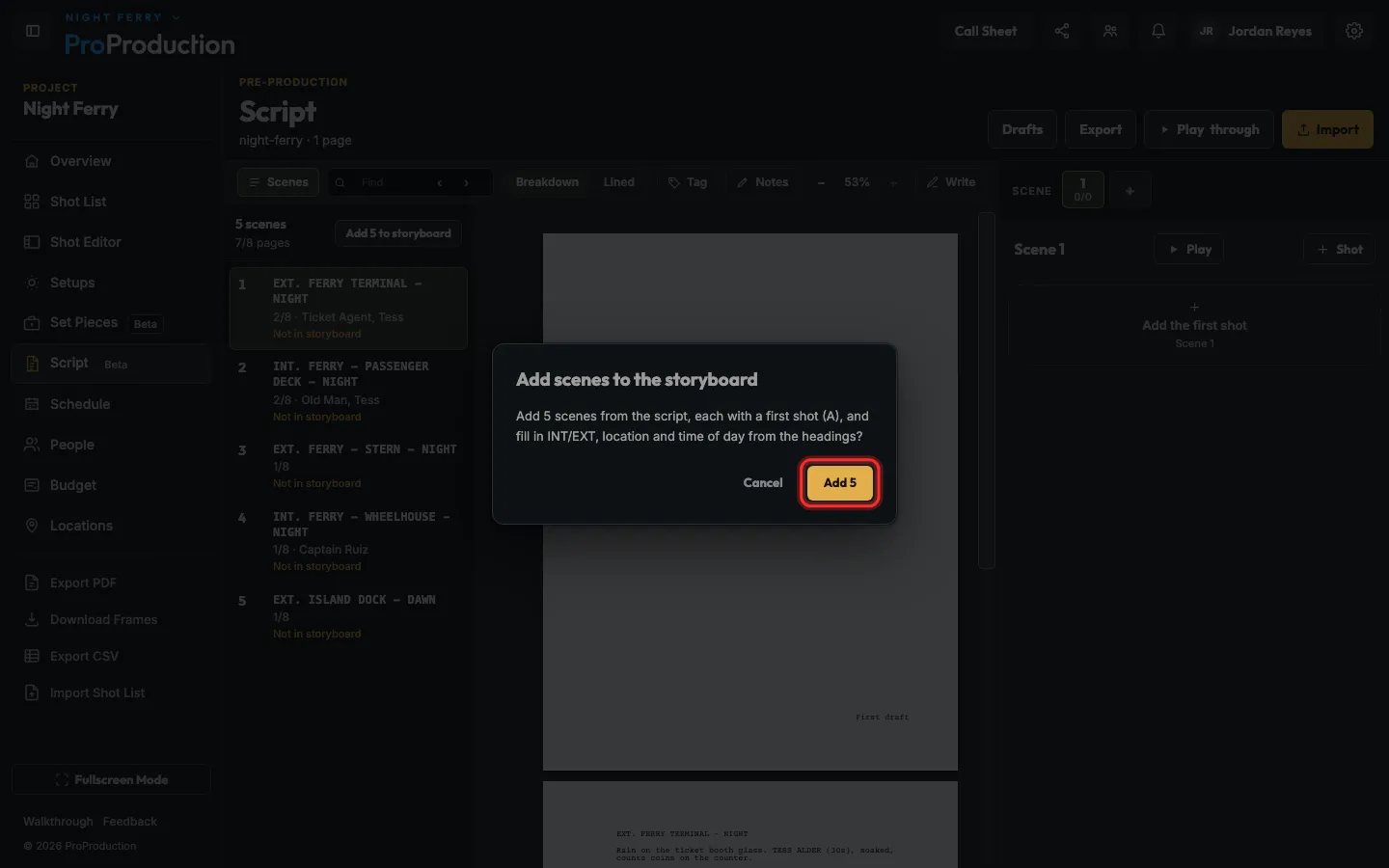Switch to Lined view

(619, 182)
